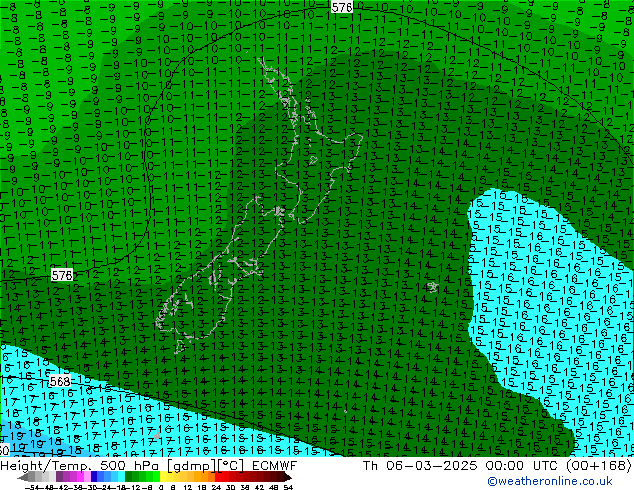This screenshot has width=634, height=490.
Task: Click the Chatham Islands outline east of New Zealand
Action: tap(433, 287)
